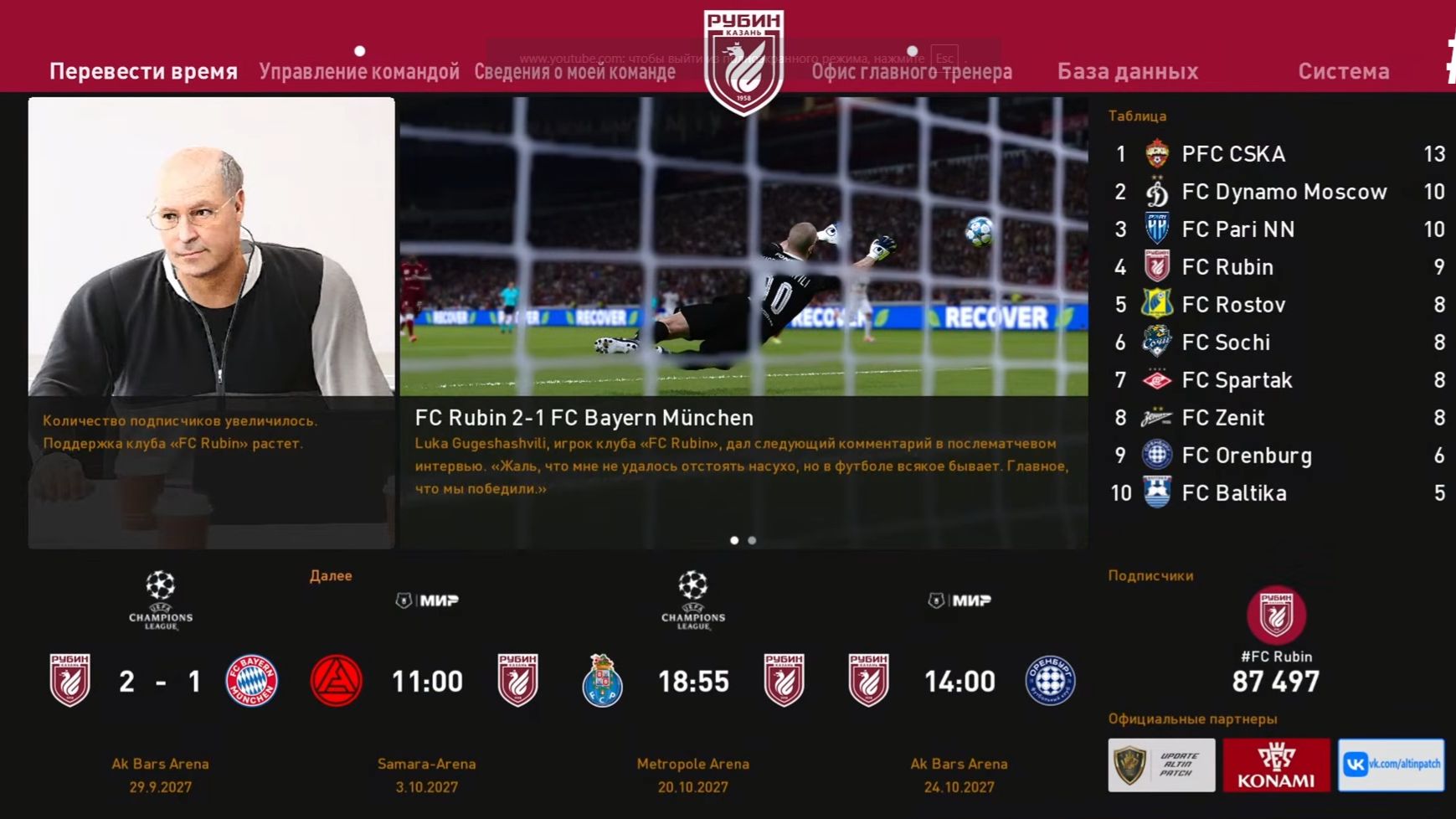
Task: Click МИР league logo above 14:00 fixture
Action: coord(960,600)
